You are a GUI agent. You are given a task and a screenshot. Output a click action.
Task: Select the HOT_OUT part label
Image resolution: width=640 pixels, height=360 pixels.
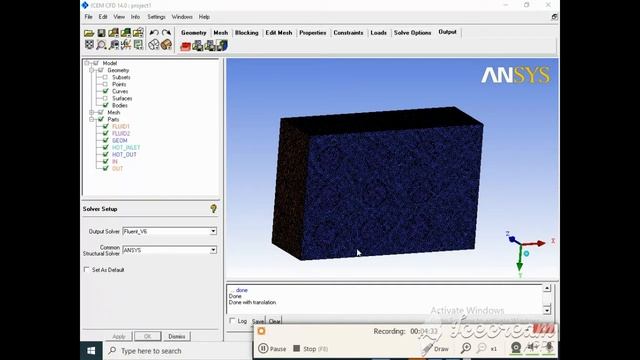(x=124, y=155)
